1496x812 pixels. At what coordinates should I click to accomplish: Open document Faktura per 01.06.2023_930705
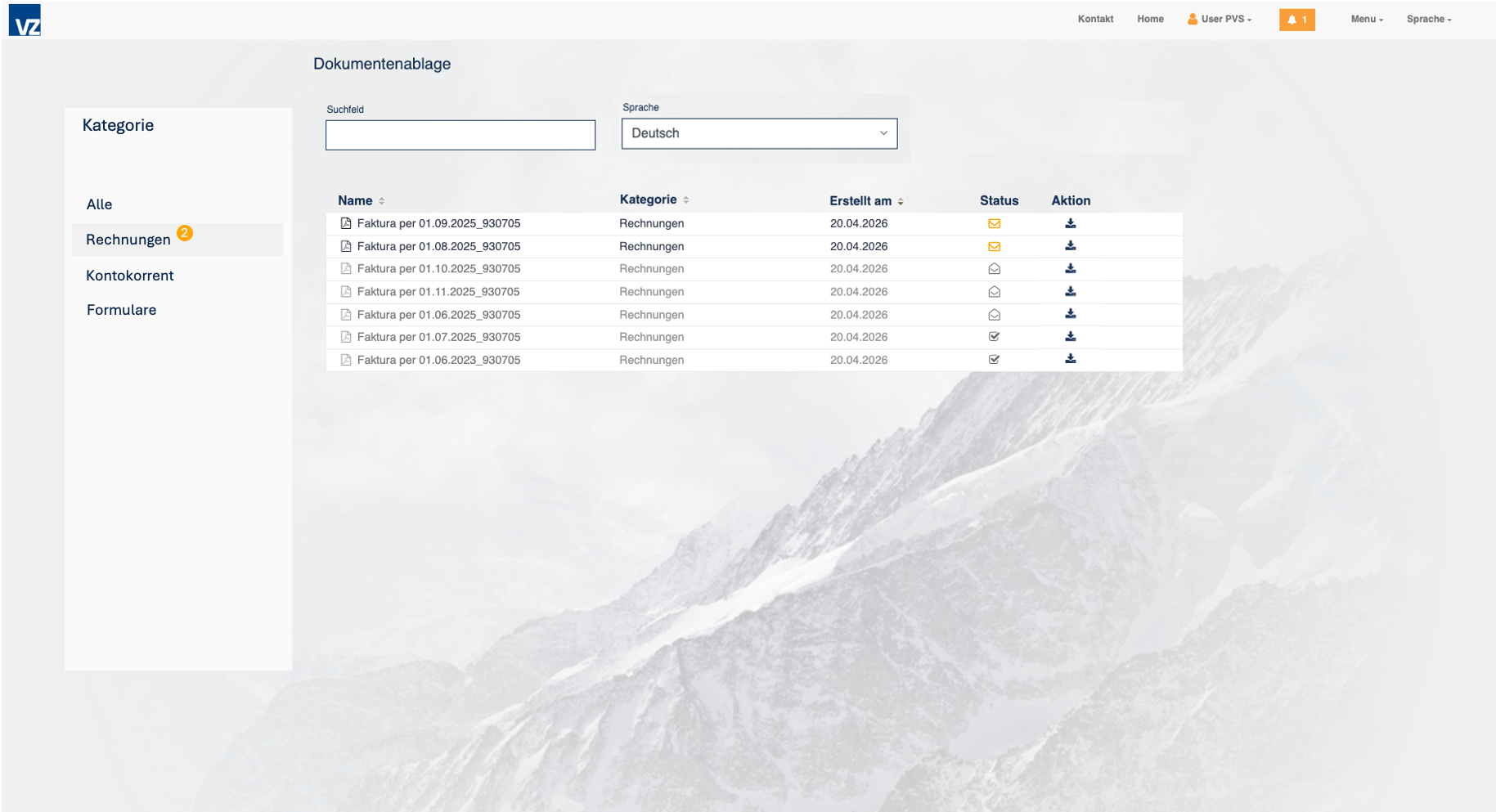click(438, 360)
